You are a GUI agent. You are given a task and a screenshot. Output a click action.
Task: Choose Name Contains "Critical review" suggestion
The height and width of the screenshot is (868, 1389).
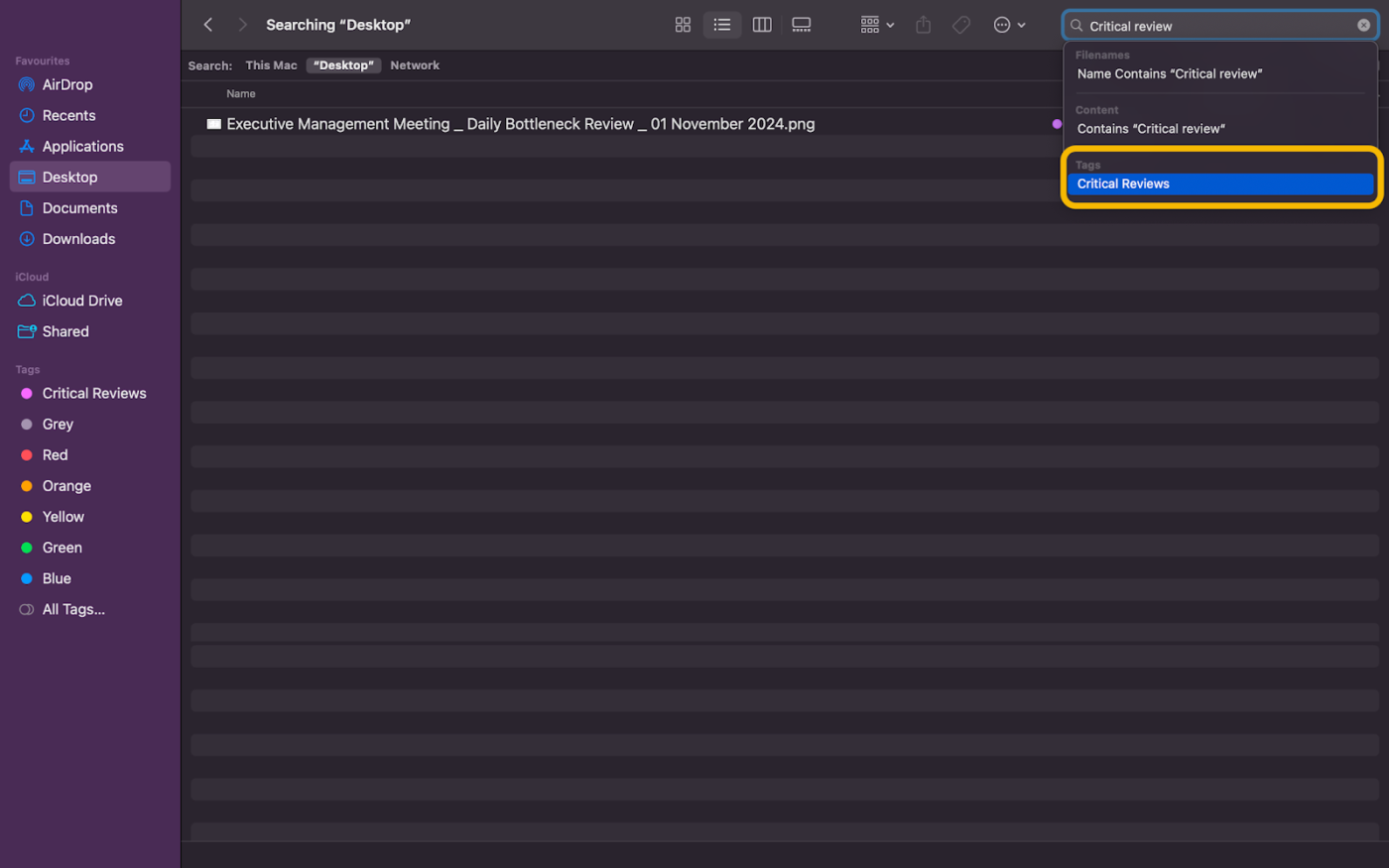tap(1170, 73)
